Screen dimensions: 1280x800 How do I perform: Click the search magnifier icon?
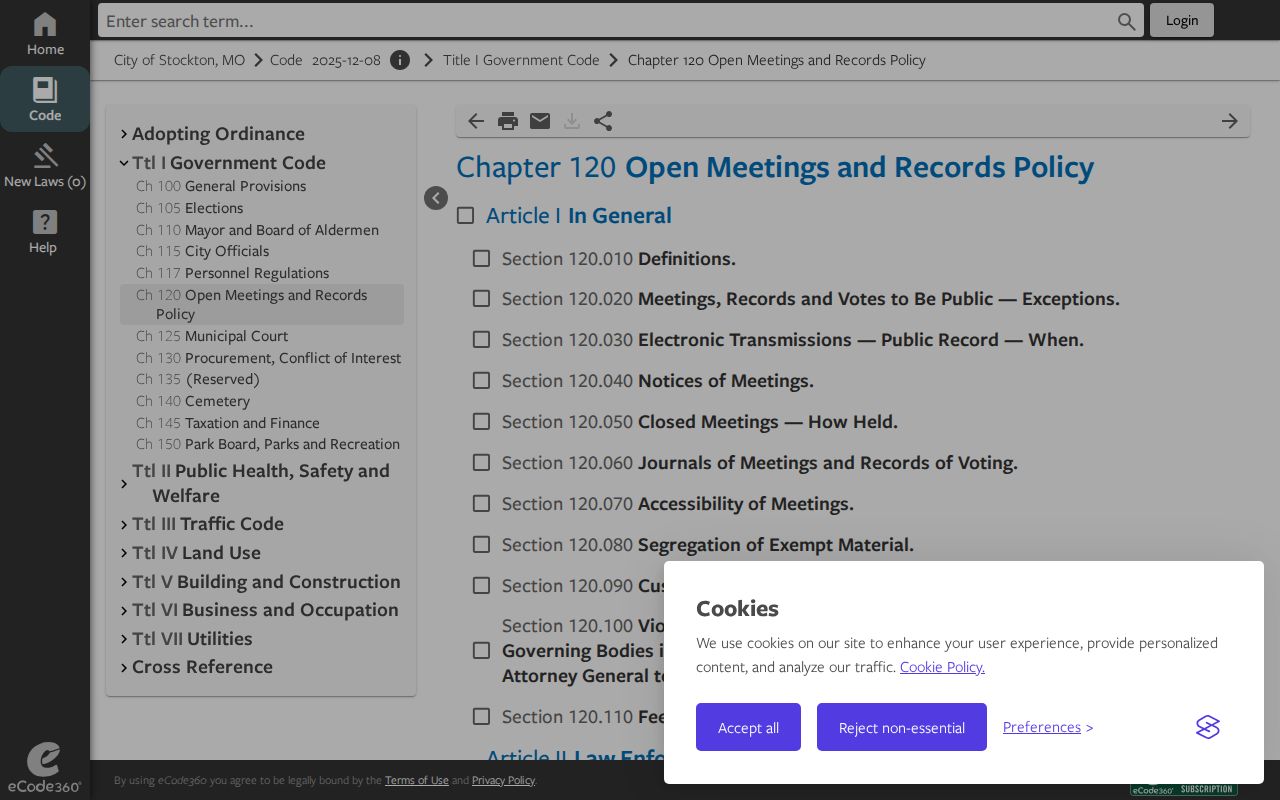(x=1126, y=21)
